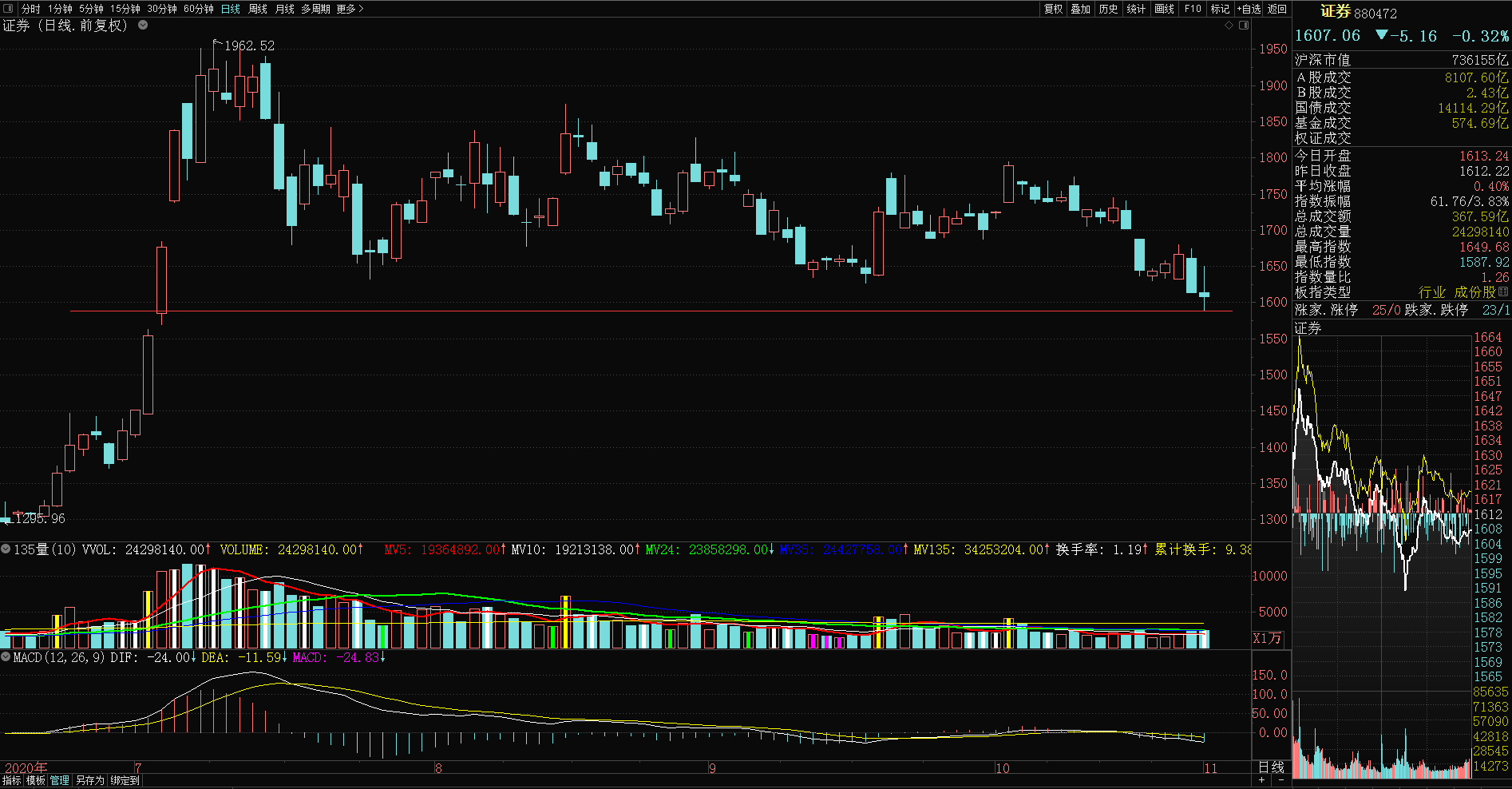Image resolution: width=1512 pixels, height=789 pixels.
Task: Open the MACD indicator dropdown circle
Action: [x=6, y=657]
